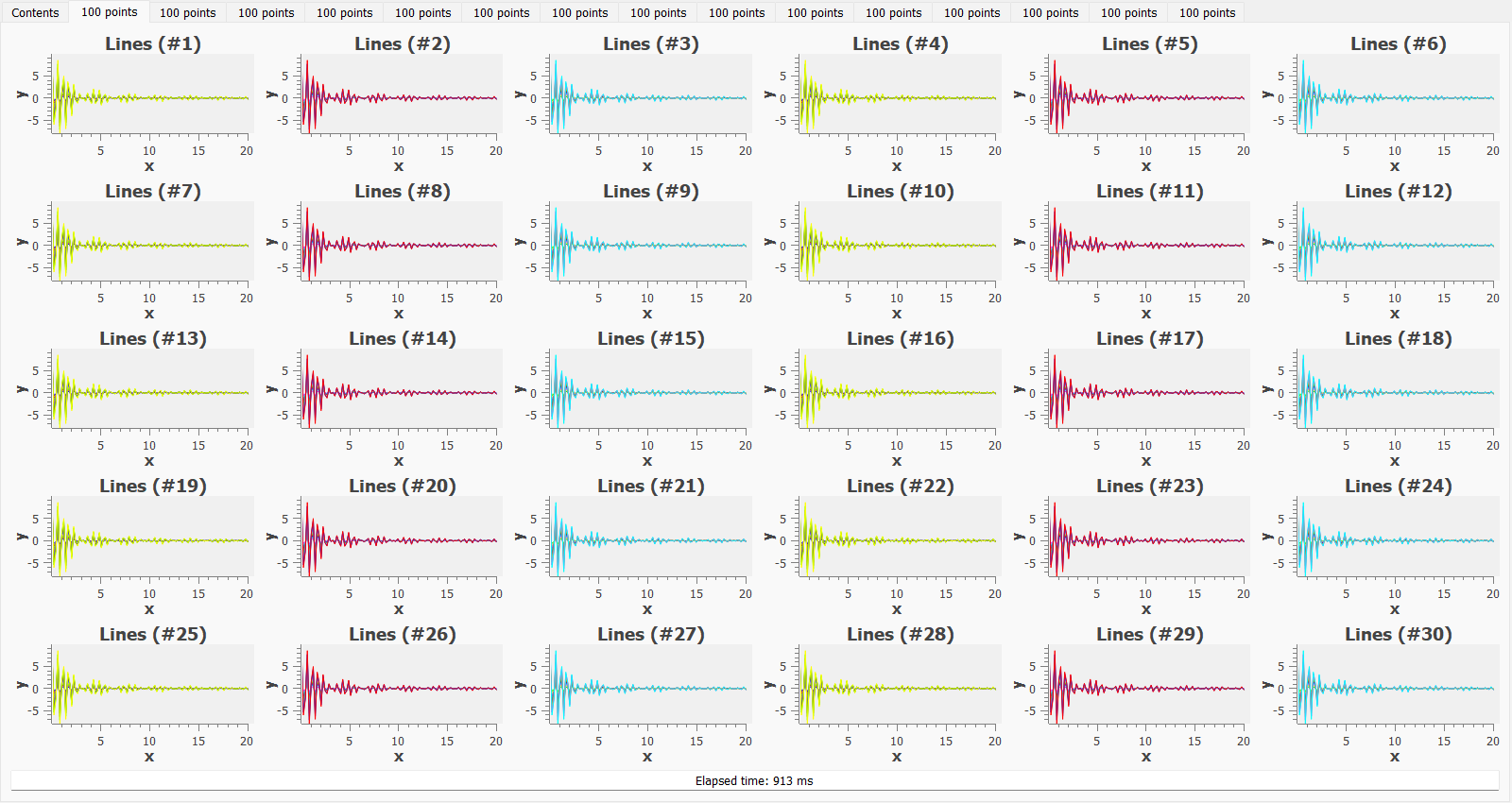Screen dimensions: 1512x803
Task: Click inside the Lines (#6) plot
Action: (x=1398, y=94)
